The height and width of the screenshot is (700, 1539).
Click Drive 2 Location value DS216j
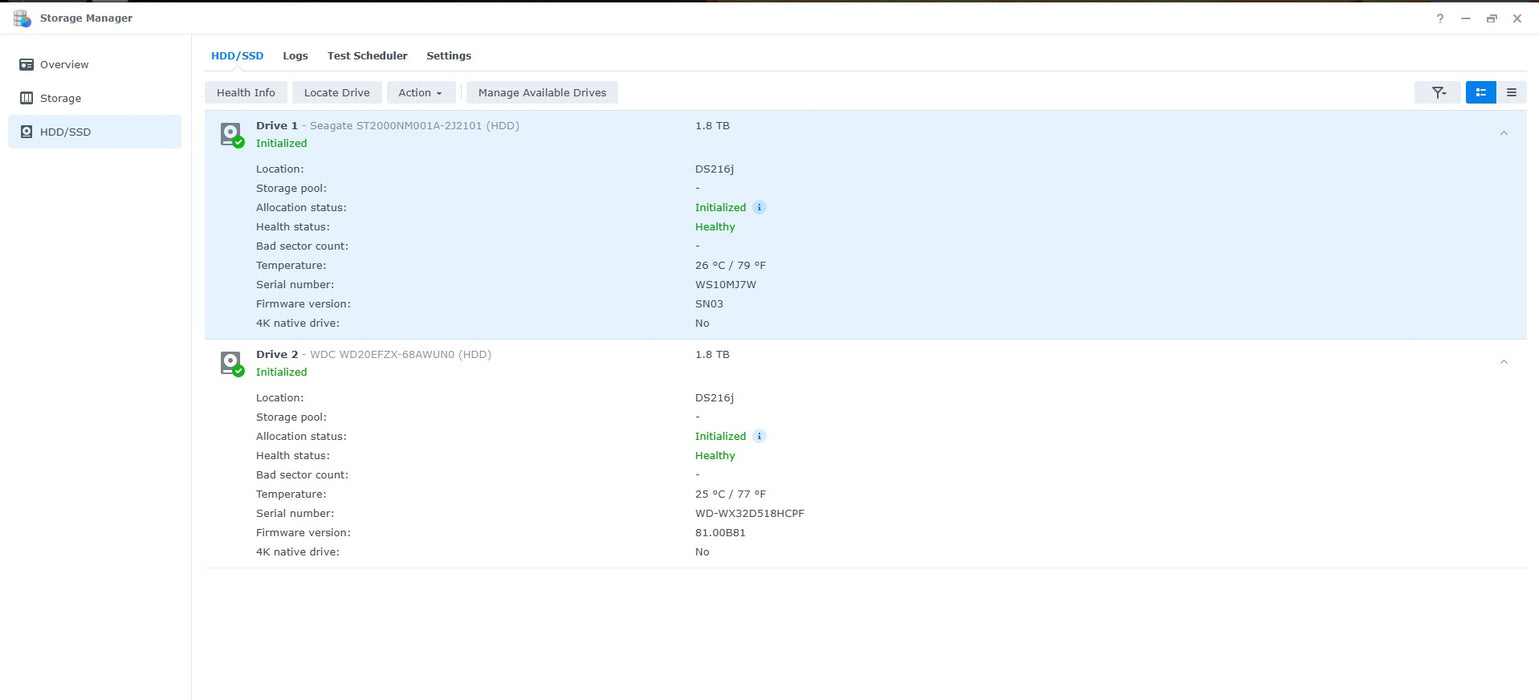click(x=714, y=398)
